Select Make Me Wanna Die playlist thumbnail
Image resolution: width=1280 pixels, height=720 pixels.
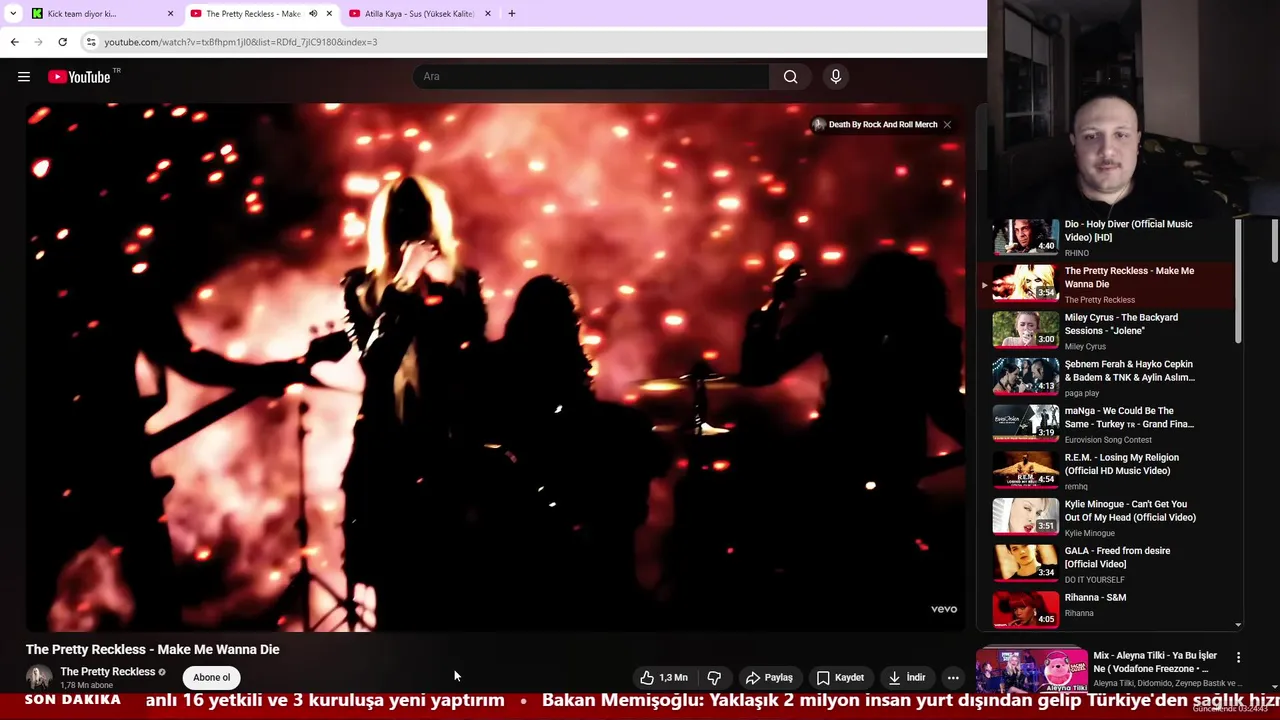coord(1025,284)
